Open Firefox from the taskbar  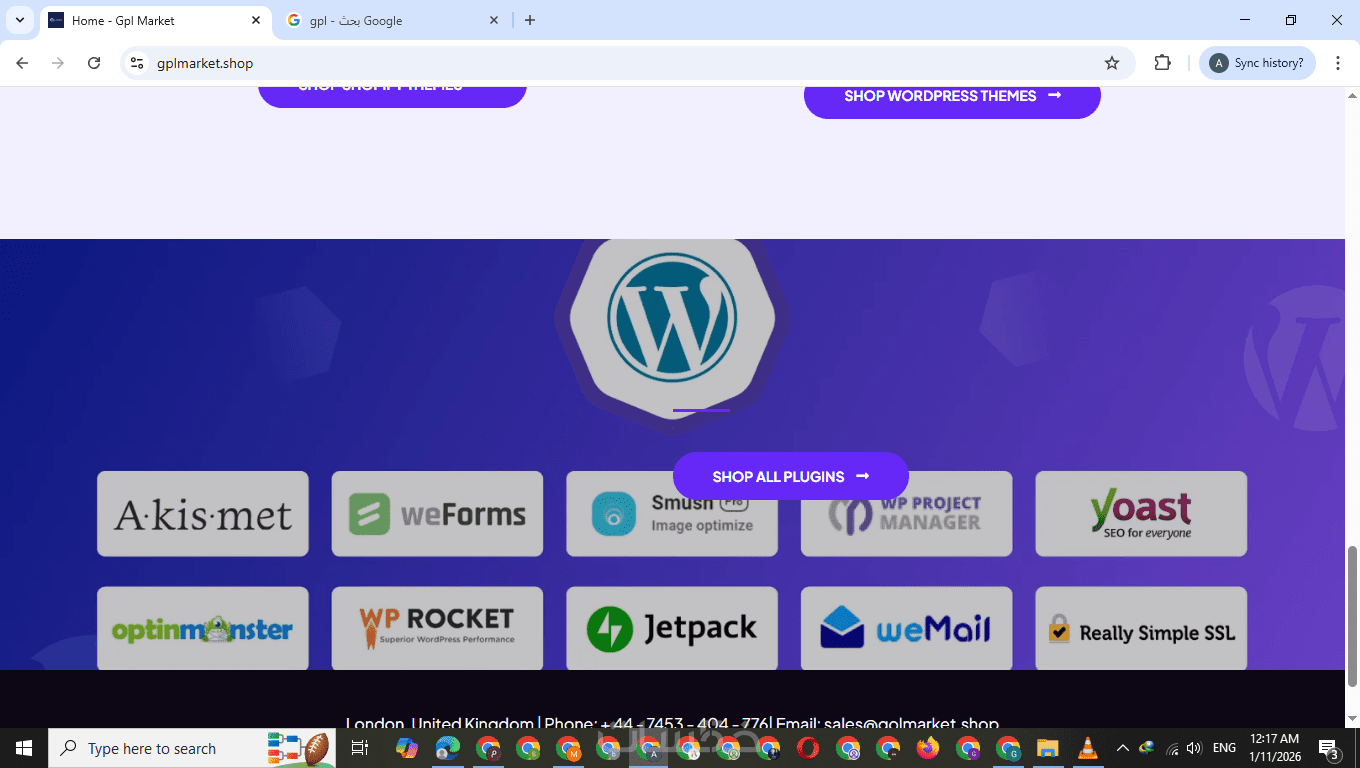coord(928,748)
